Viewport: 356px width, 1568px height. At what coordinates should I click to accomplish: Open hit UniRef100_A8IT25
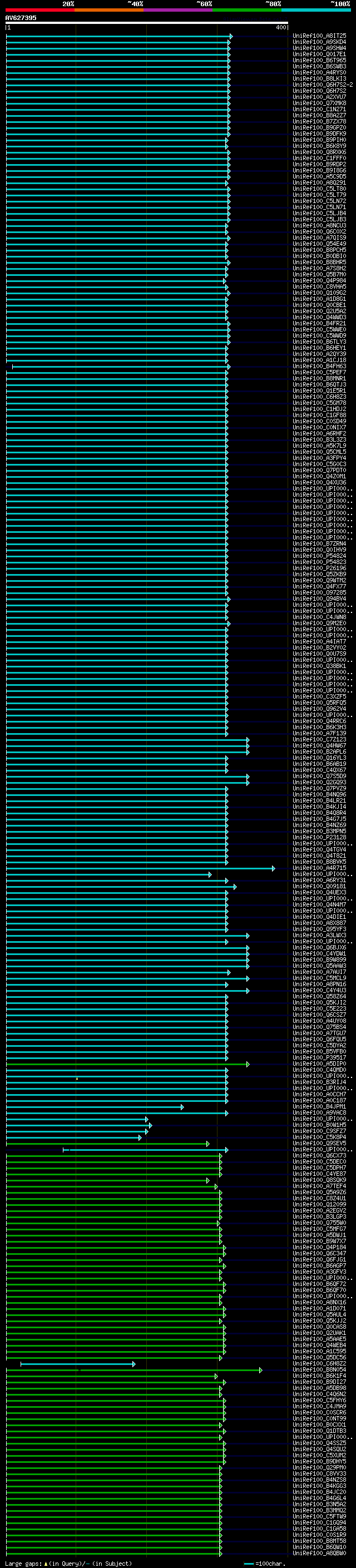(x=319, y=36)
